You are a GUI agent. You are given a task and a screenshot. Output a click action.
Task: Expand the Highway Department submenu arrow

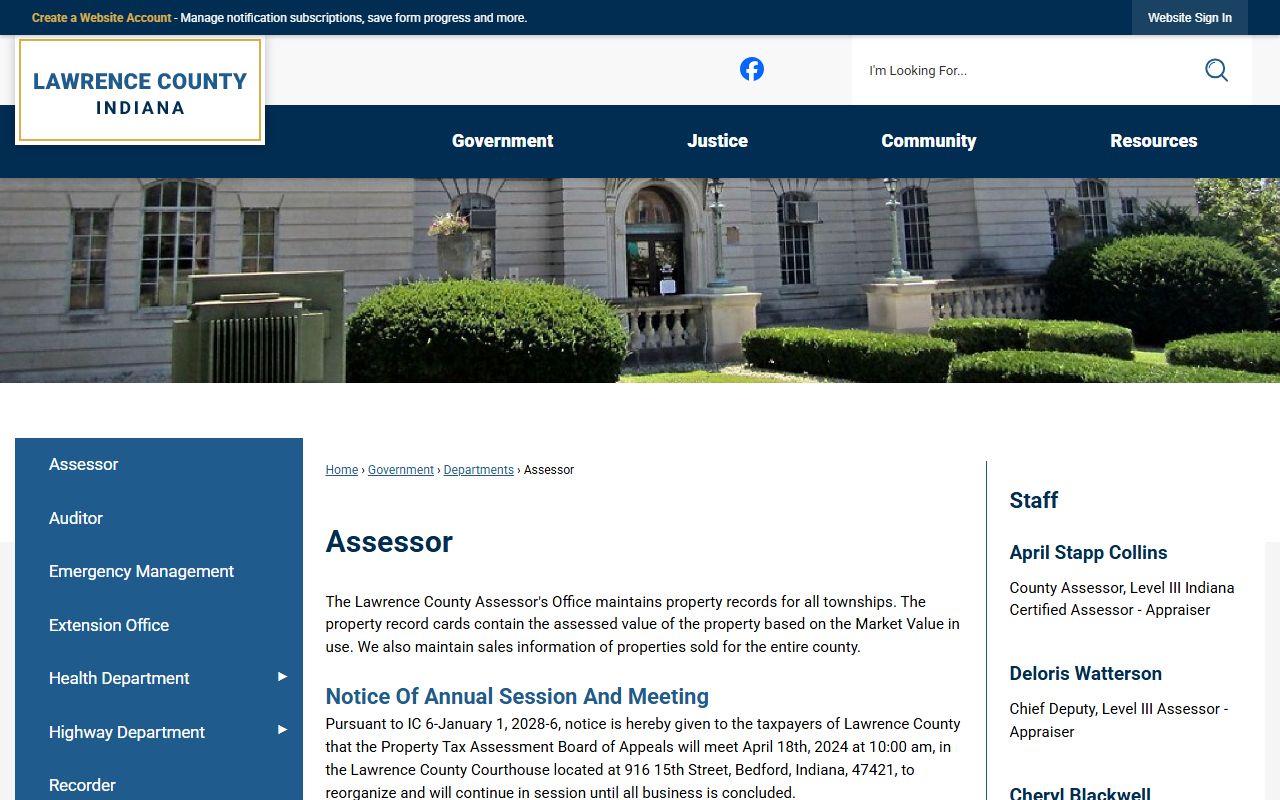pyautogui.click(x=282, y=730)
